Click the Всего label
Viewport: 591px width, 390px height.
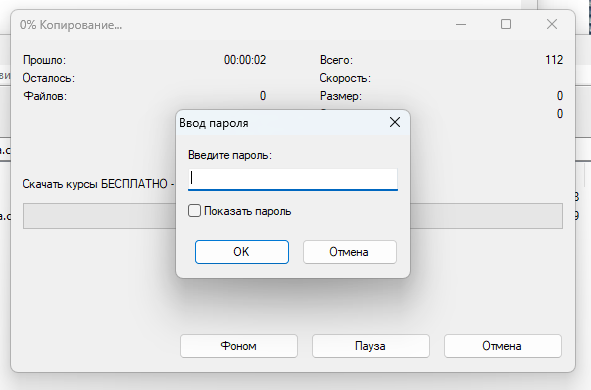coord(336,60)
